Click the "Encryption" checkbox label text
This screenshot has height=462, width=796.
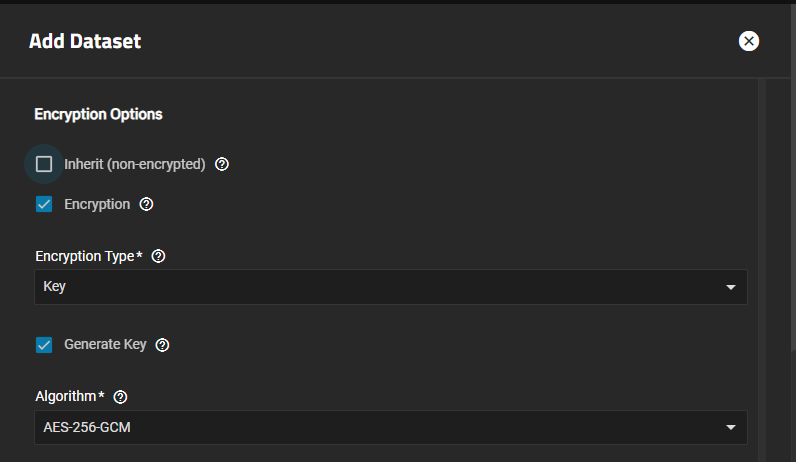(97, 204)
